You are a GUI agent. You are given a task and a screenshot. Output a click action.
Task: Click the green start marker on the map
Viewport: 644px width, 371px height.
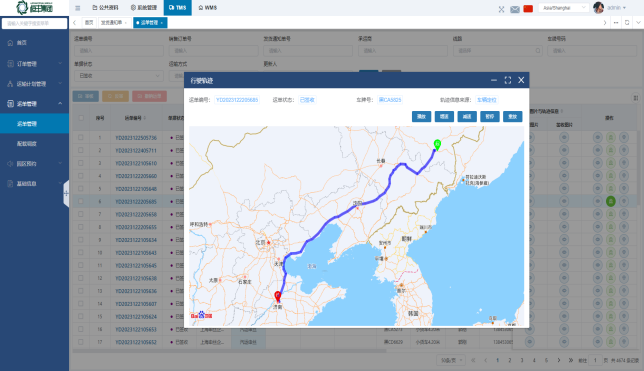pos(437,145)
